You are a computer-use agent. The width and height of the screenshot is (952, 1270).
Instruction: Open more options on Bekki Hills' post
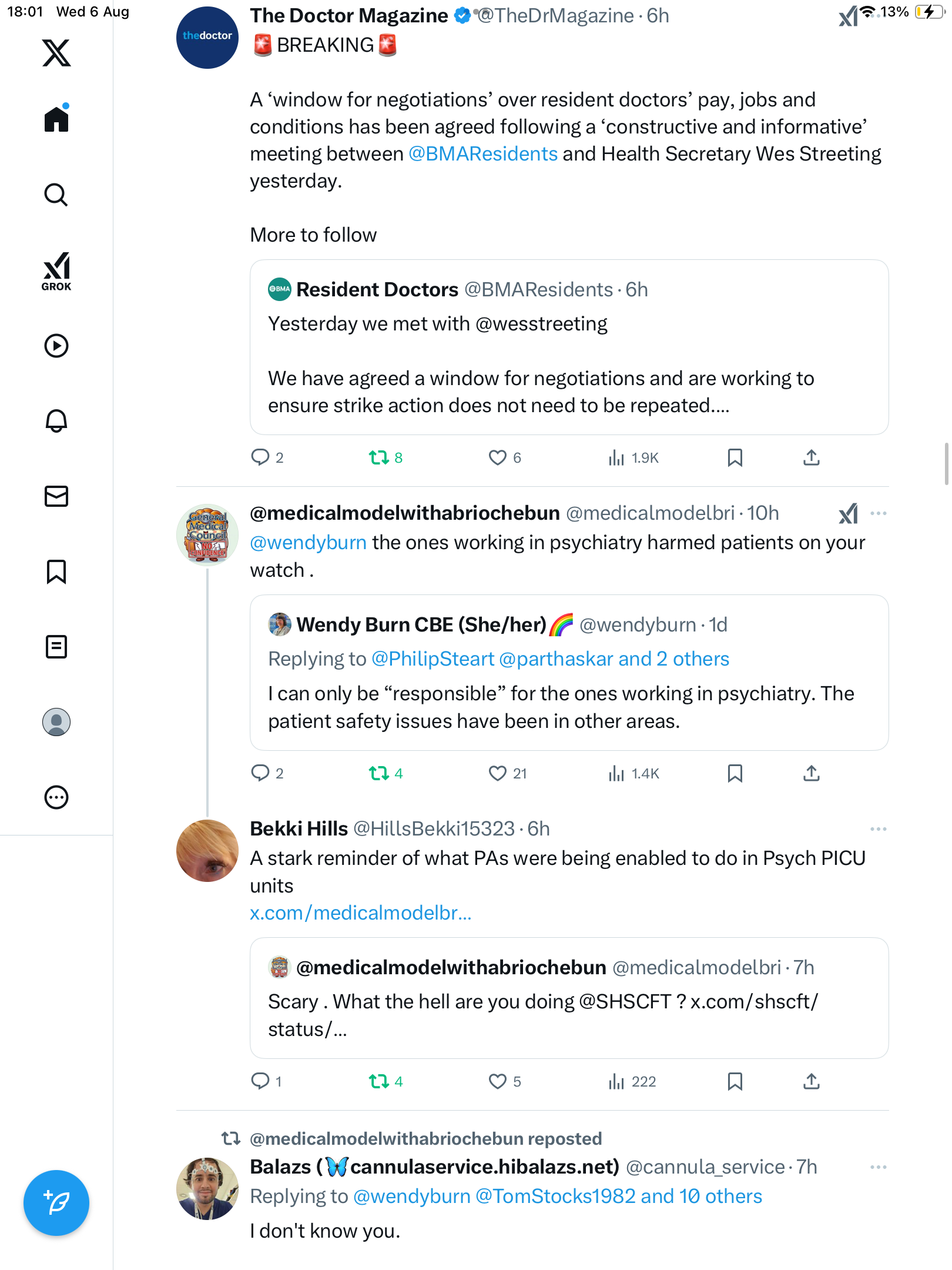(878, 829)
